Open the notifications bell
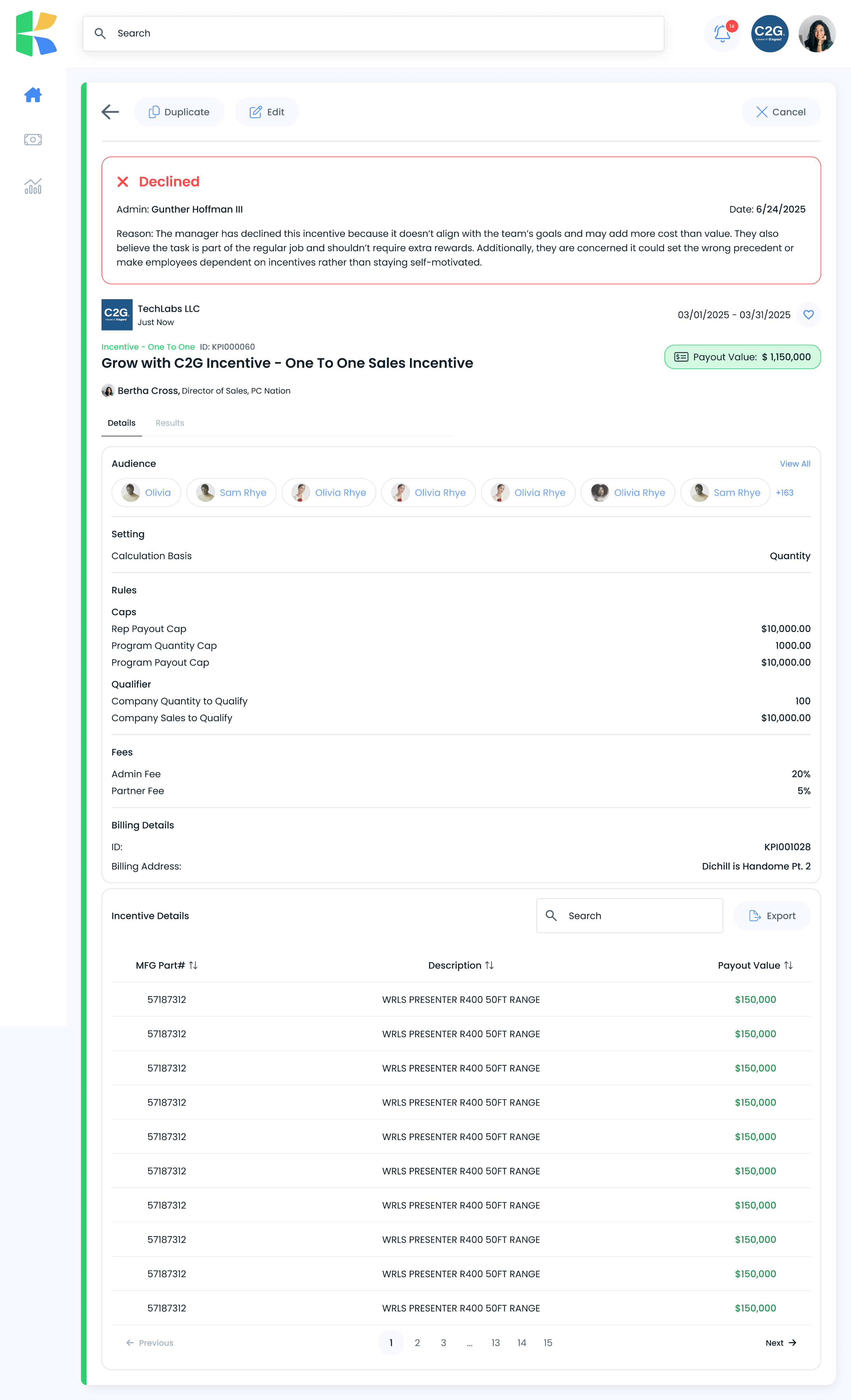 coord(722,33)
